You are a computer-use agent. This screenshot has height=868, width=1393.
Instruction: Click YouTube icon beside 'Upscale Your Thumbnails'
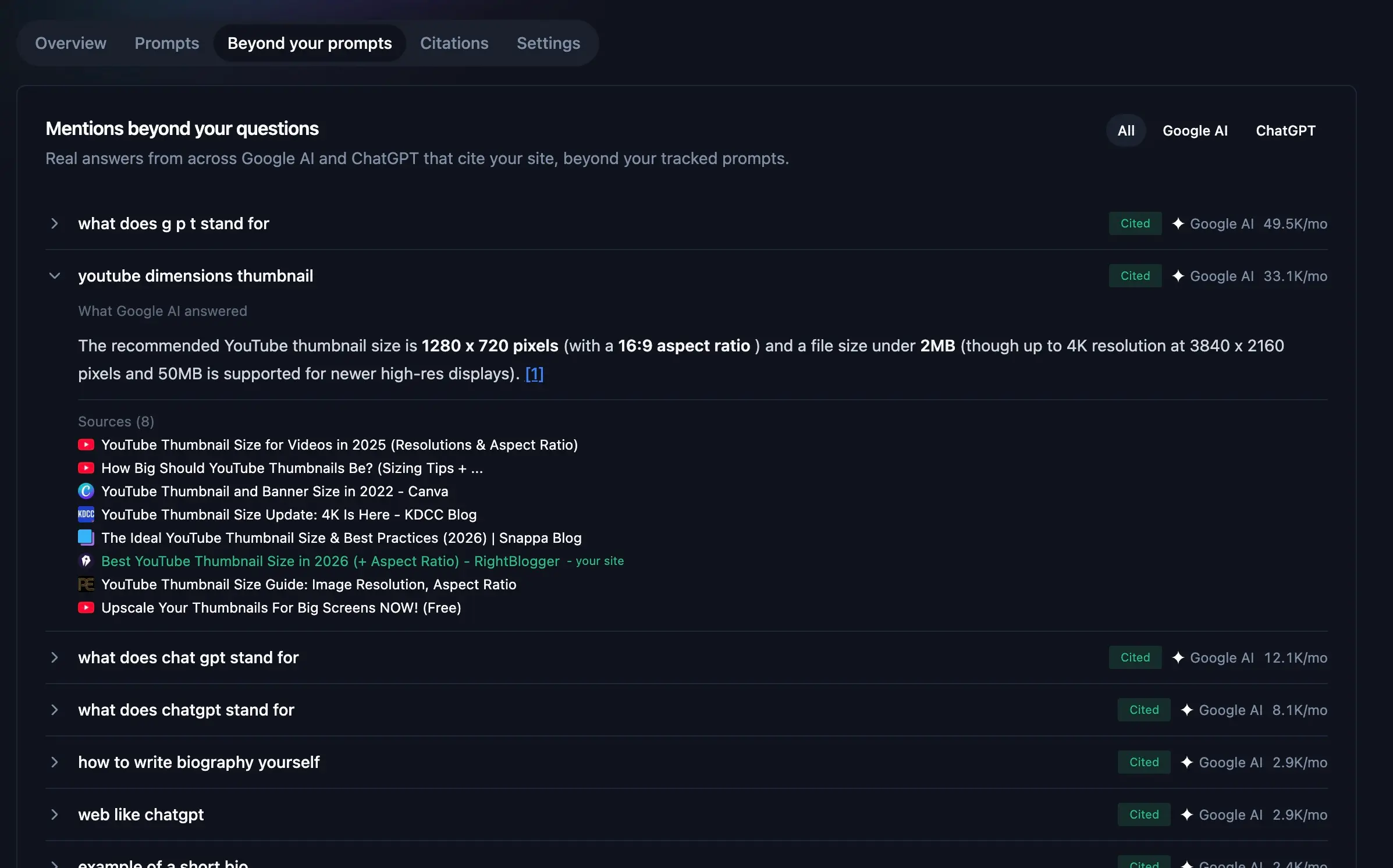(86, 607)
